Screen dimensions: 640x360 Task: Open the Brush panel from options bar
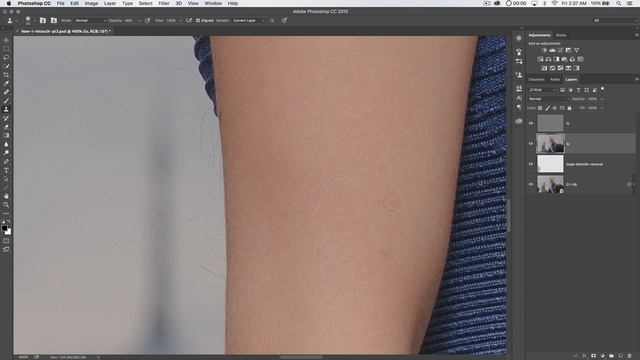[42, 20]
